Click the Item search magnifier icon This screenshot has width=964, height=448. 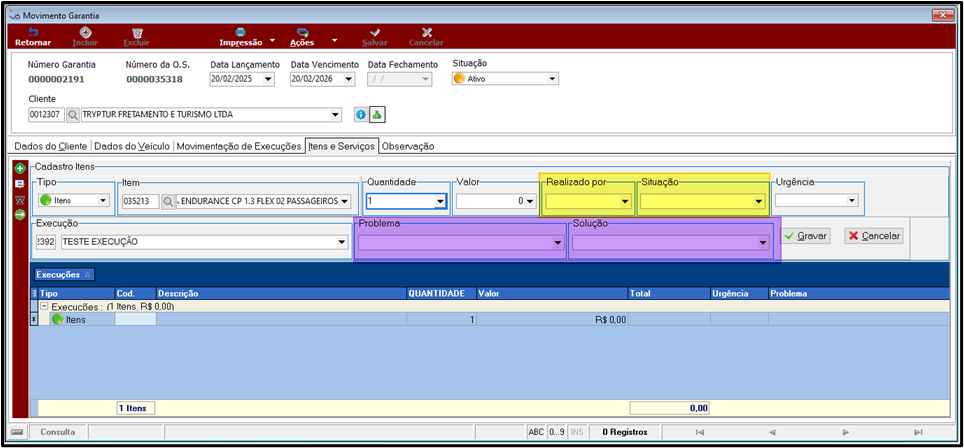168,201
